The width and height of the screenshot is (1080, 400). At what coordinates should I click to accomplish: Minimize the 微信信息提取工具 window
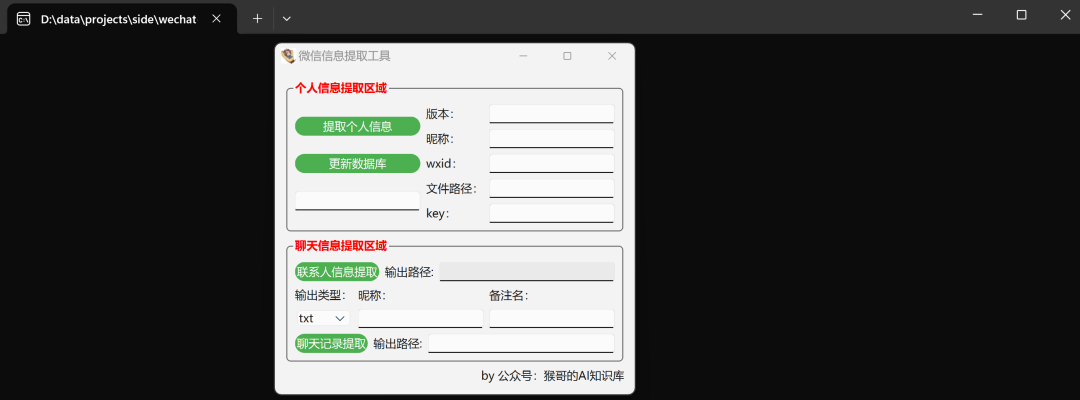tap(523, 56)
